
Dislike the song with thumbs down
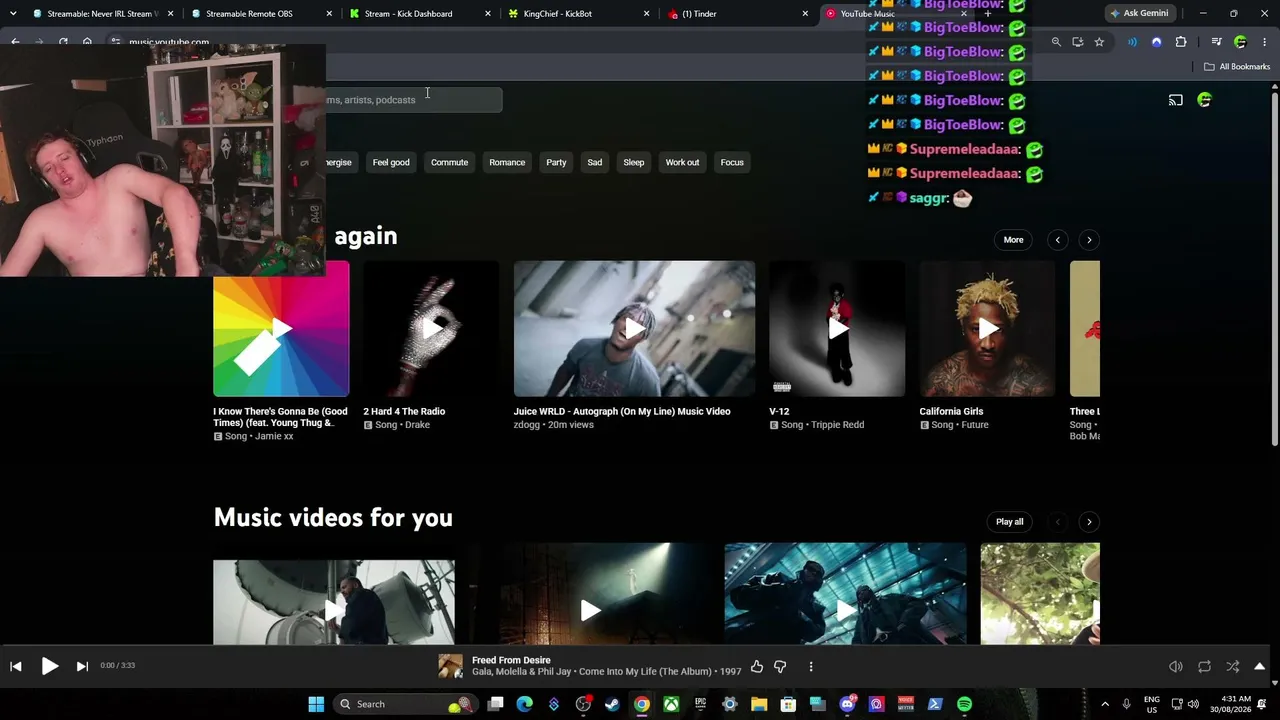[780, 666]
